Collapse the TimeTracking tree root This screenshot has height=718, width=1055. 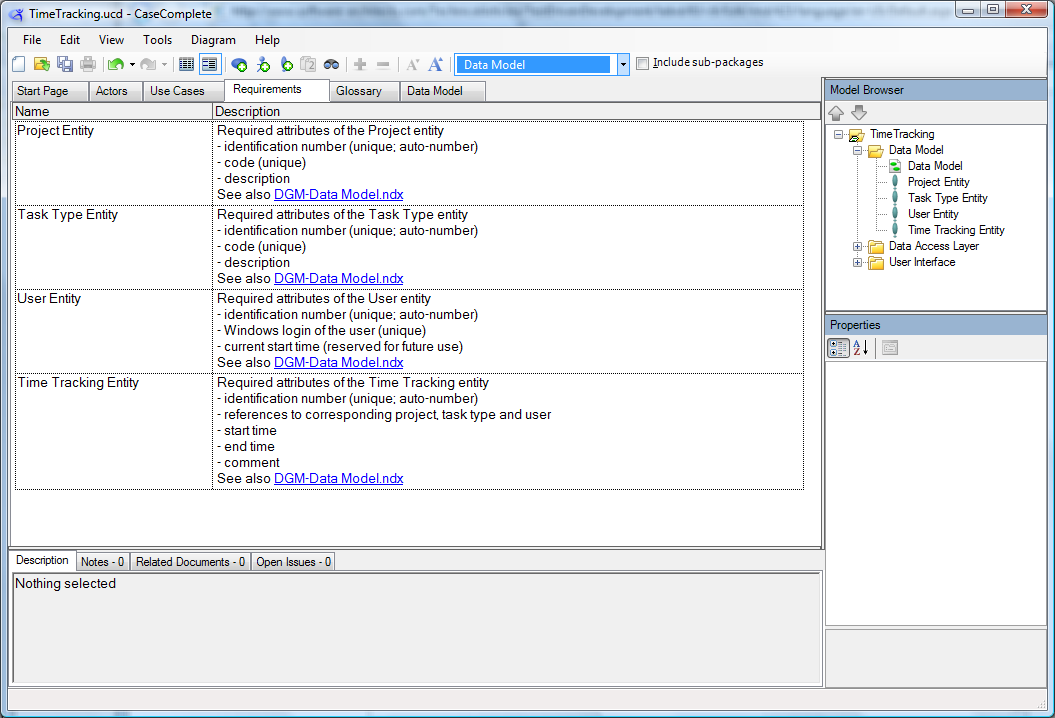[x=838, y=135]
